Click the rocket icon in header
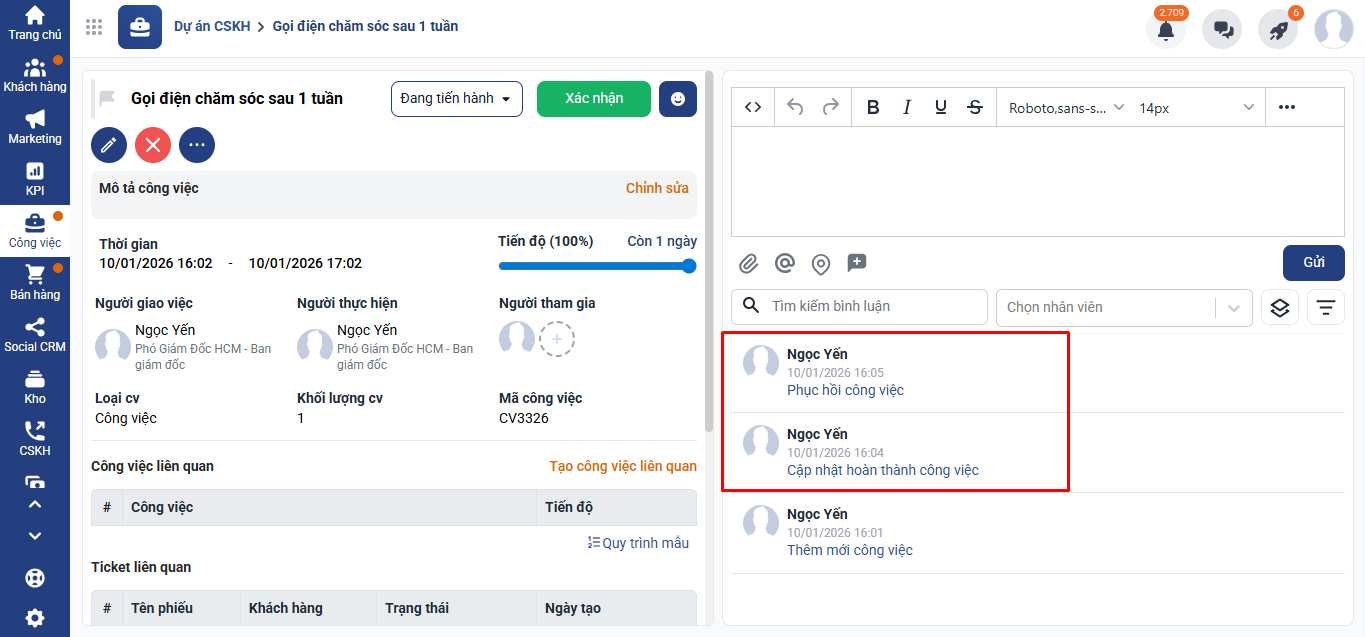 click(x=1278, y=30)
